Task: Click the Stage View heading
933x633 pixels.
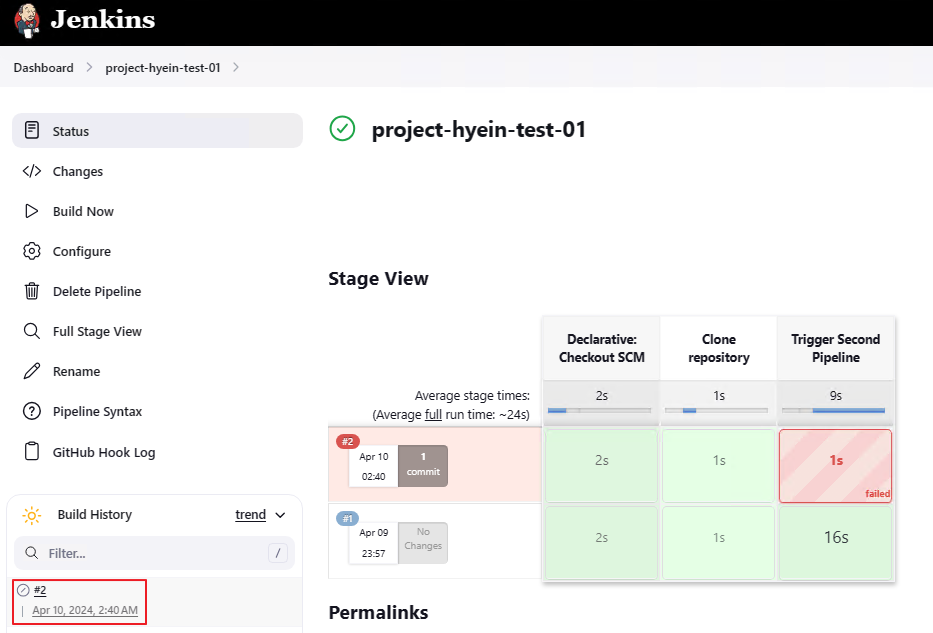Action: coord(378,278)
